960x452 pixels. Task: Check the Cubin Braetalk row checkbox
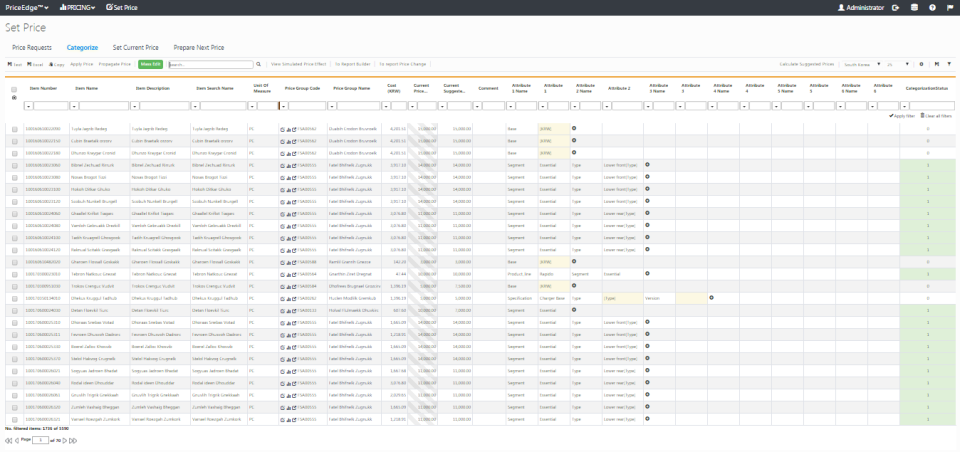click(x=14, y=141)
